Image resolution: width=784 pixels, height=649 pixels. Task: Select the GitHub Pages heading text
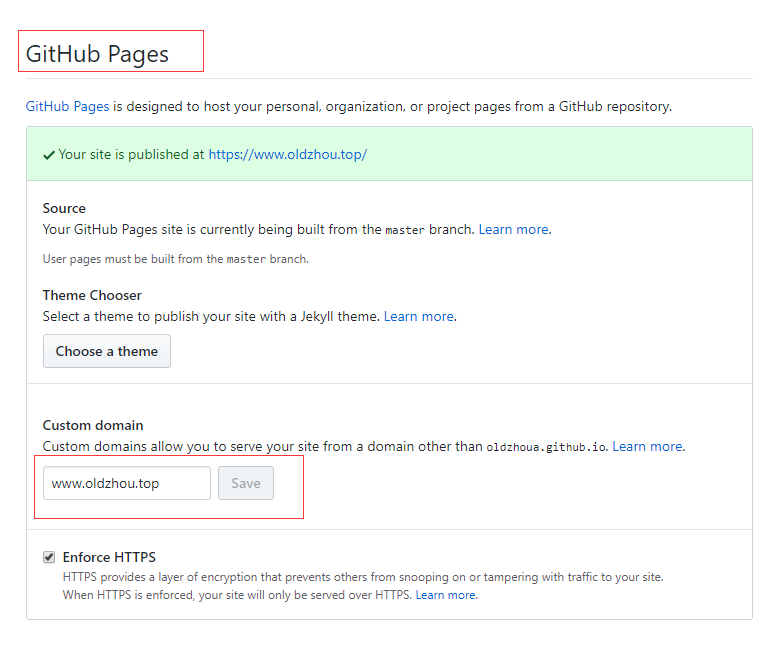(97, 54)
